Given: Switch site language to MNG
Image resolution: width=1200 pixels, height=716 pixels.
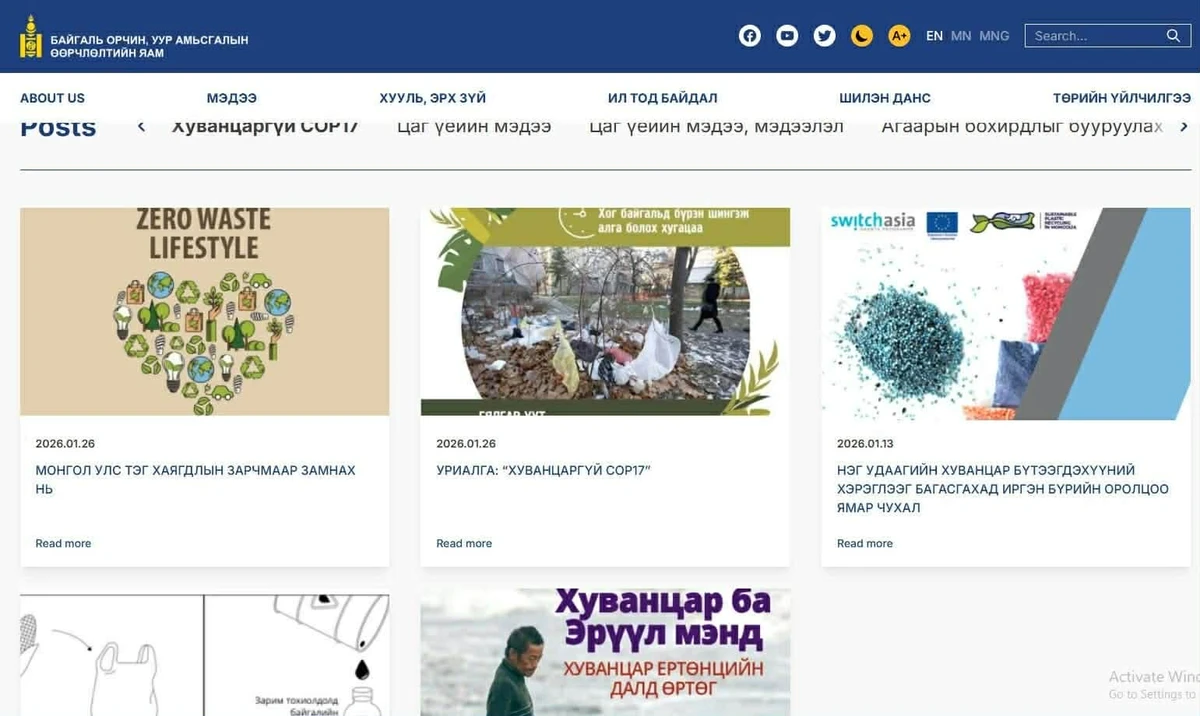Looking at the screenshot, I should 994,36.
